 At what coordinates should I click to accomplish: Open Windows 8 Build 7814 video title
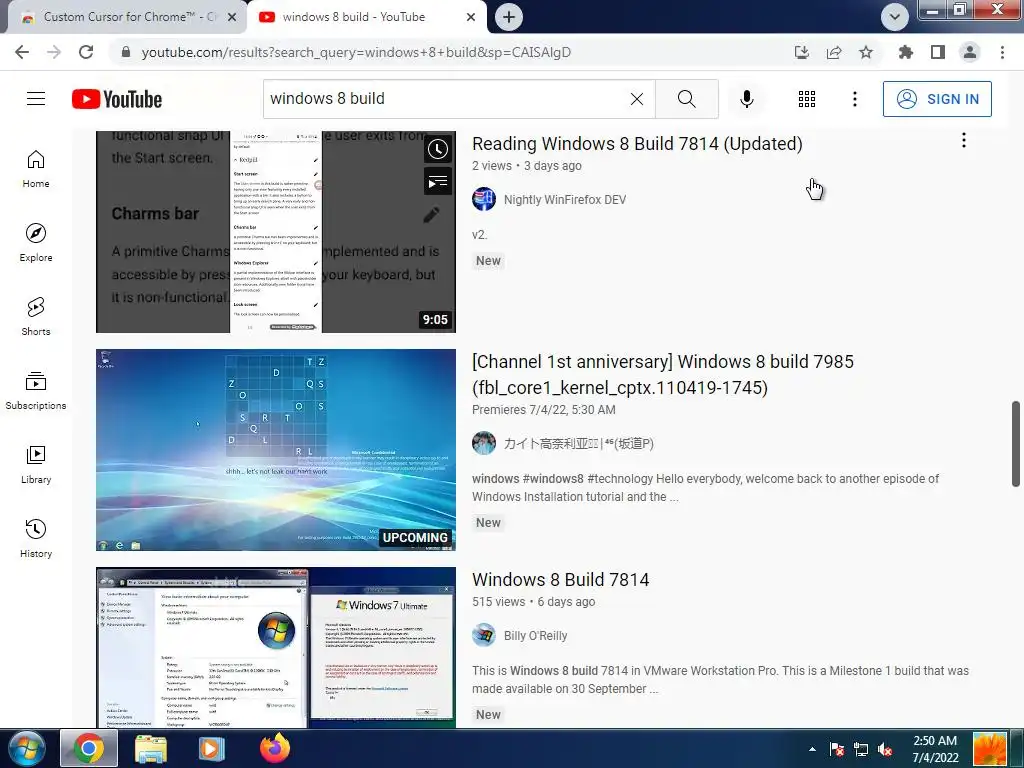561,580
